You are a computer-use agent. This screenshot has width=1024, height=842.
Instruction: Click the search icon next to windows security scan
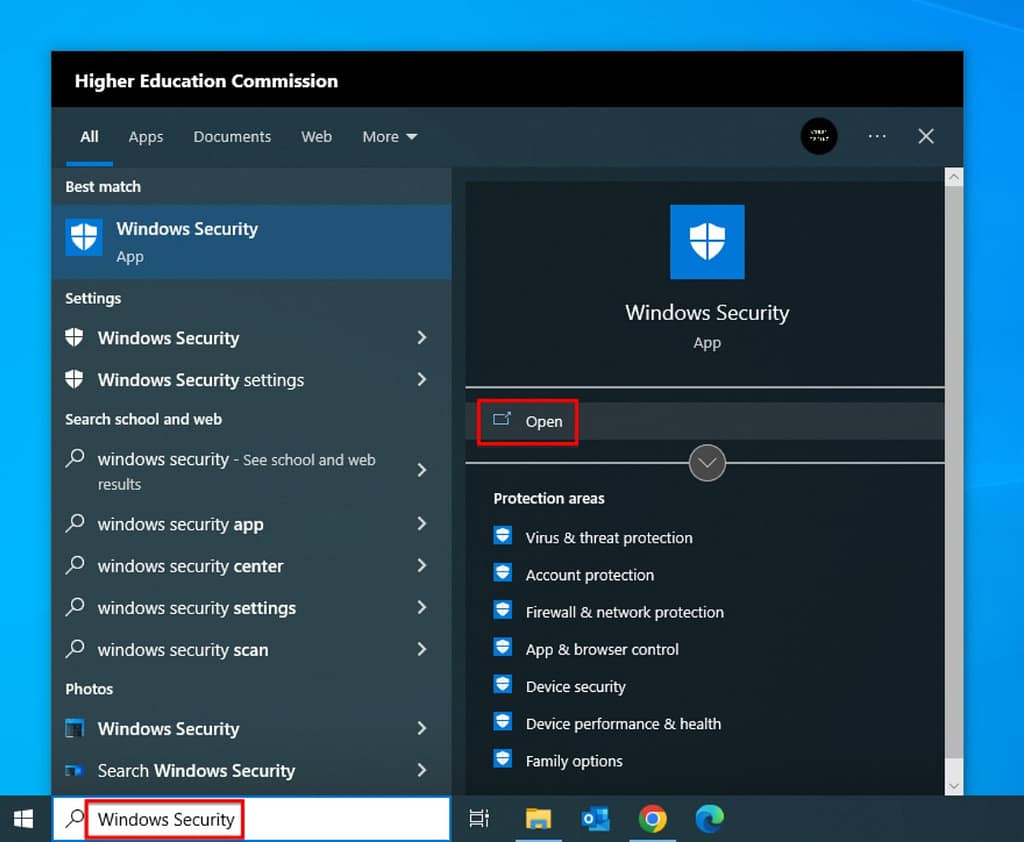point(75,649)
